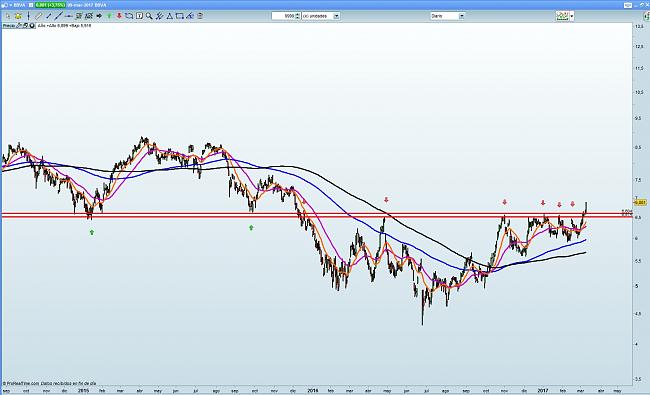Image resolution: width=650 pixels, height=395 pixels.
Task: Click the Precio panel label
Action: (9, 26)
